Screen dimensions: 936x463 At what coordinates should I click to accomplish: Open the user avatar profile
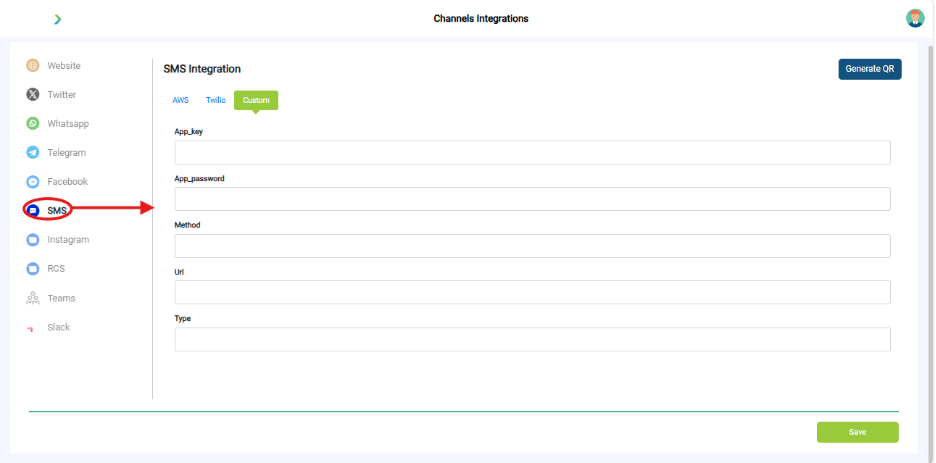point(915,18)
